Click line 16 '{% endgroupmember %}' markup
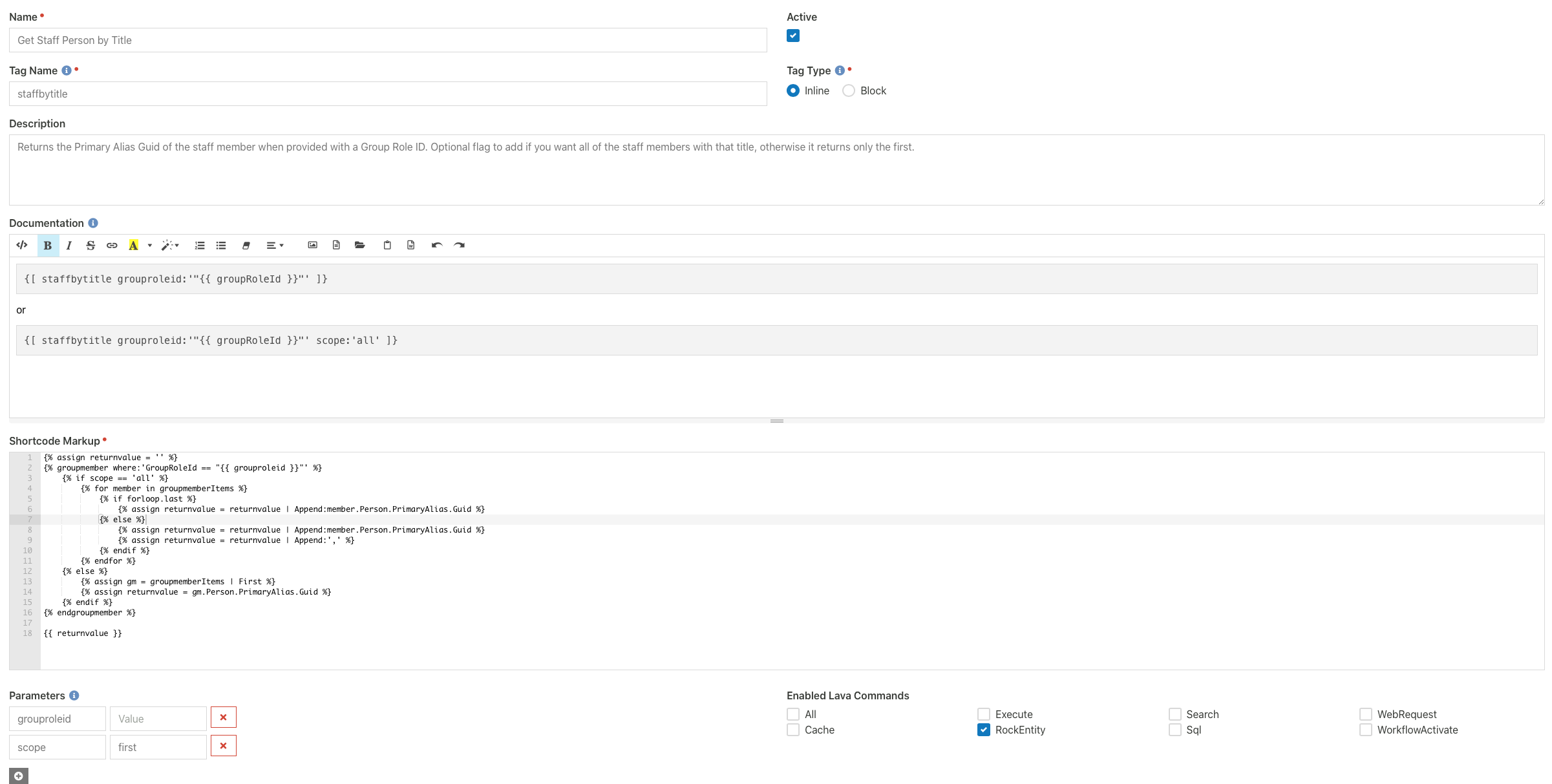1552x784 pixels. click(90, 613)
